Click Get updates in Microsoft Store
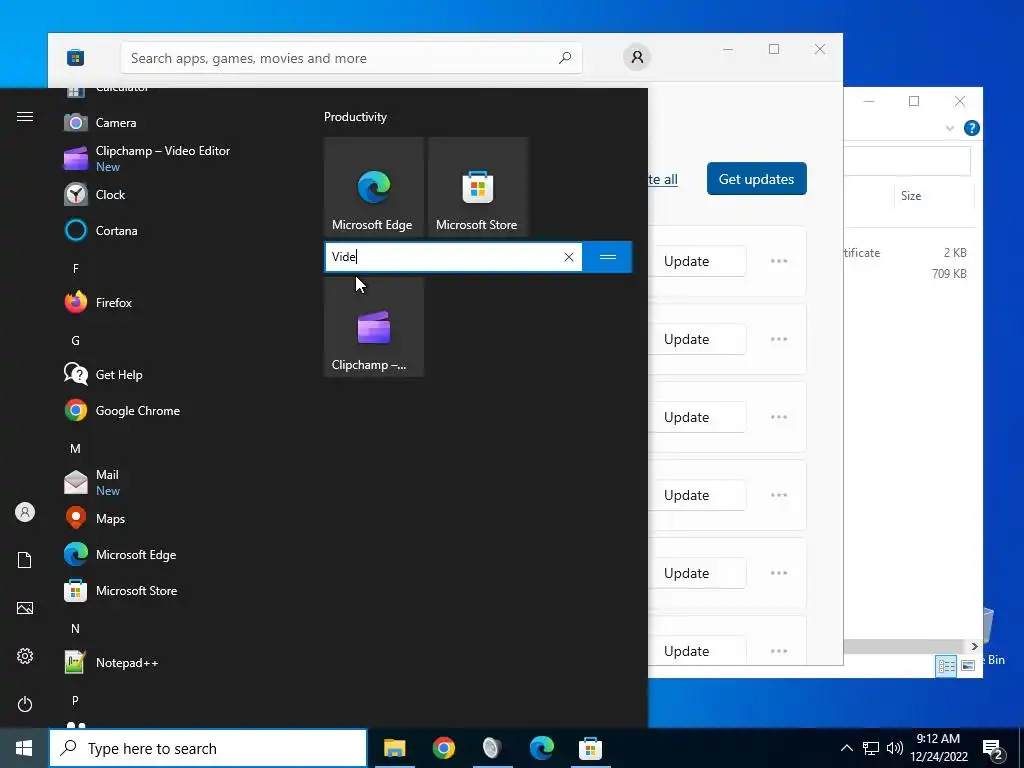The width and height of the screenshot is (1024, 768). click(x=756, y=179)
